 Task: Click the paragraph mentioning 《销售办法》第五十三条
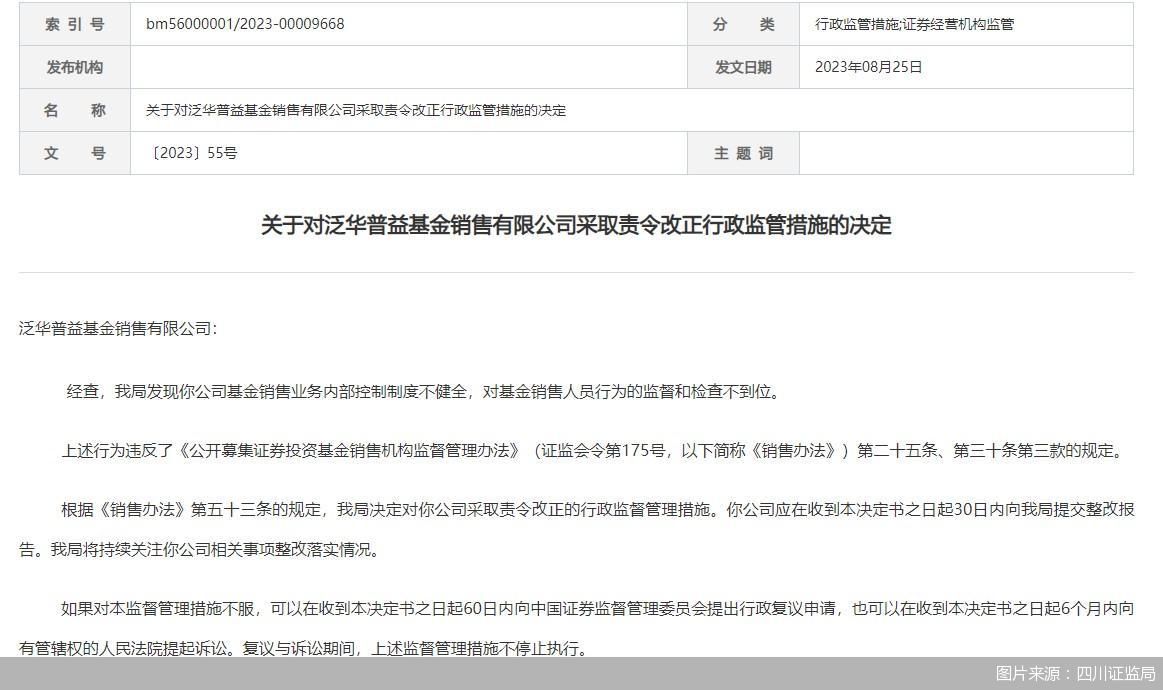pos(576,525)
